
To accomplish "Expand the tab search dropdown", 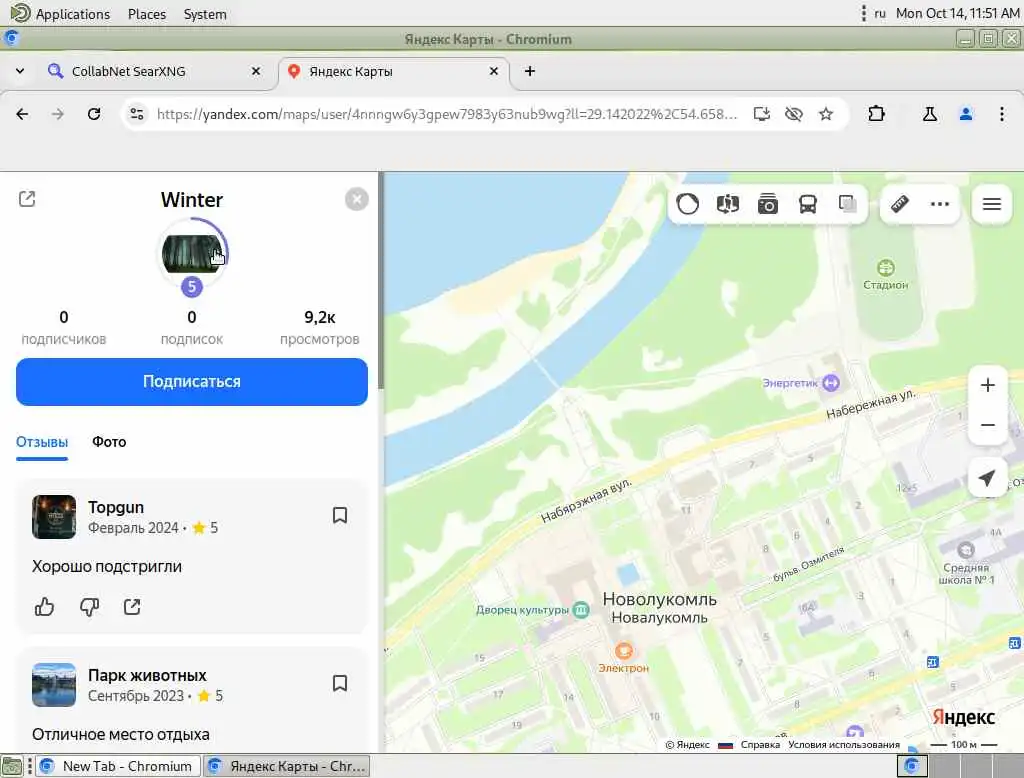I will pyautogui.click(x=20, y=71).
